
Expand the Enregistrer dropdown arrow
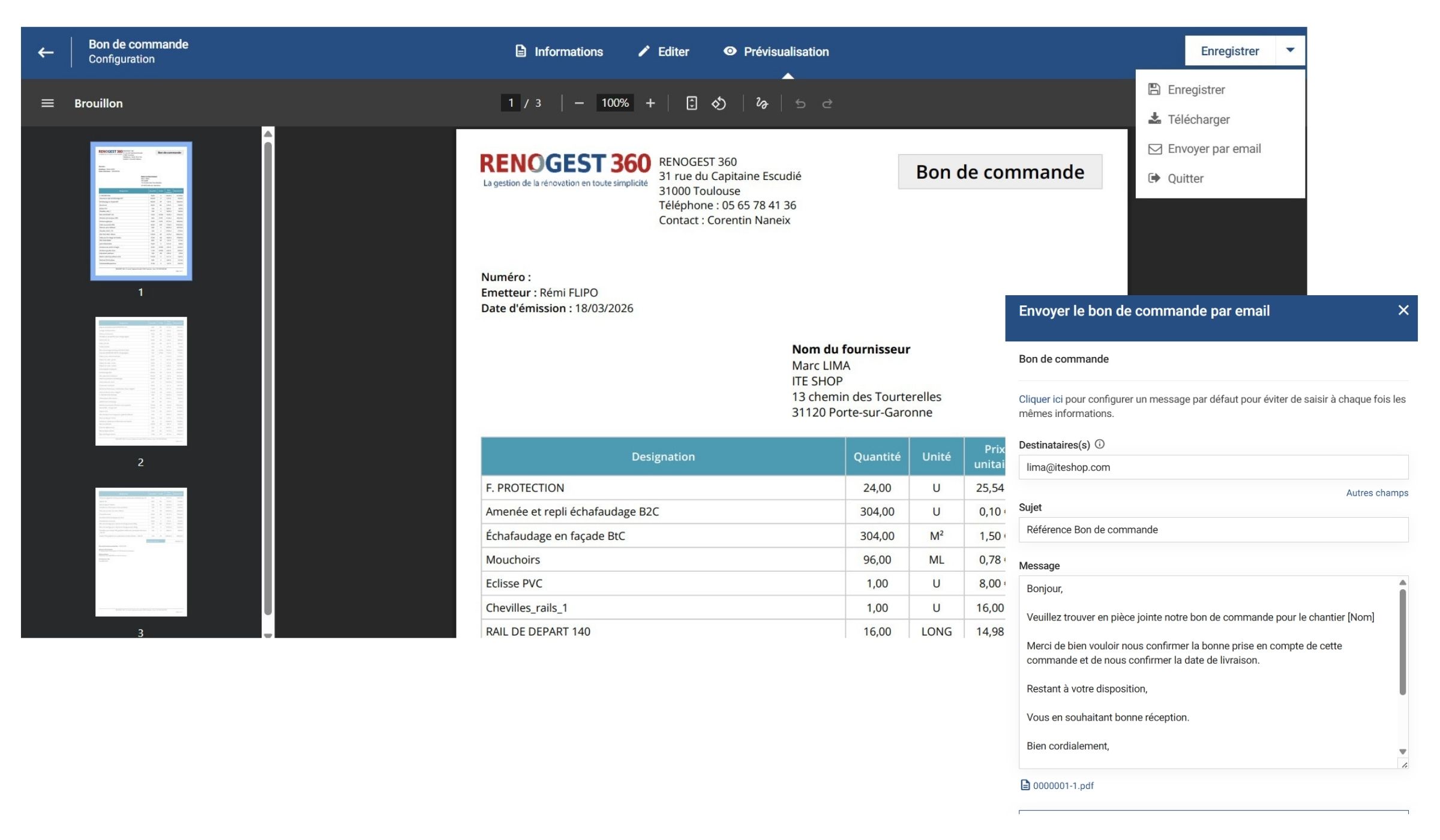click(1290, 50)
